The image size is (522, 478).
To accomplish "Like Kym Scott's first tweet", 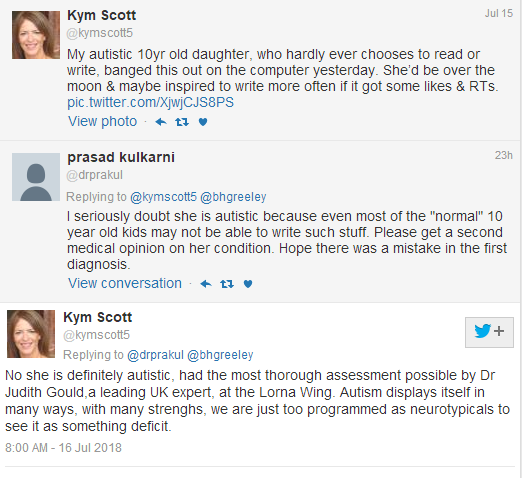I will coord(203,122).
